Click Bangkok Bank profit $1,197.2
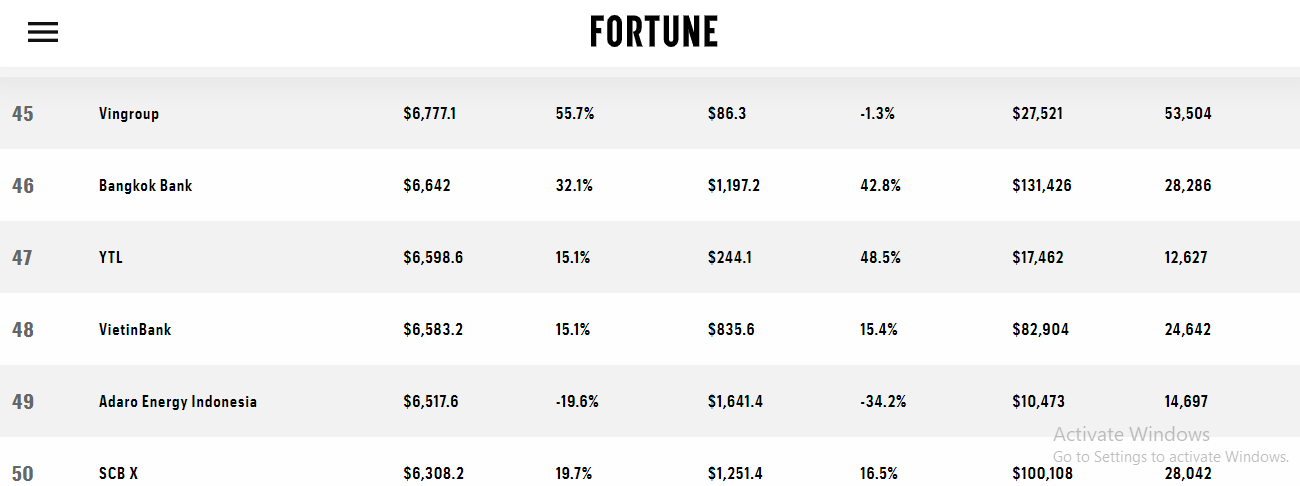 (734, 186)
